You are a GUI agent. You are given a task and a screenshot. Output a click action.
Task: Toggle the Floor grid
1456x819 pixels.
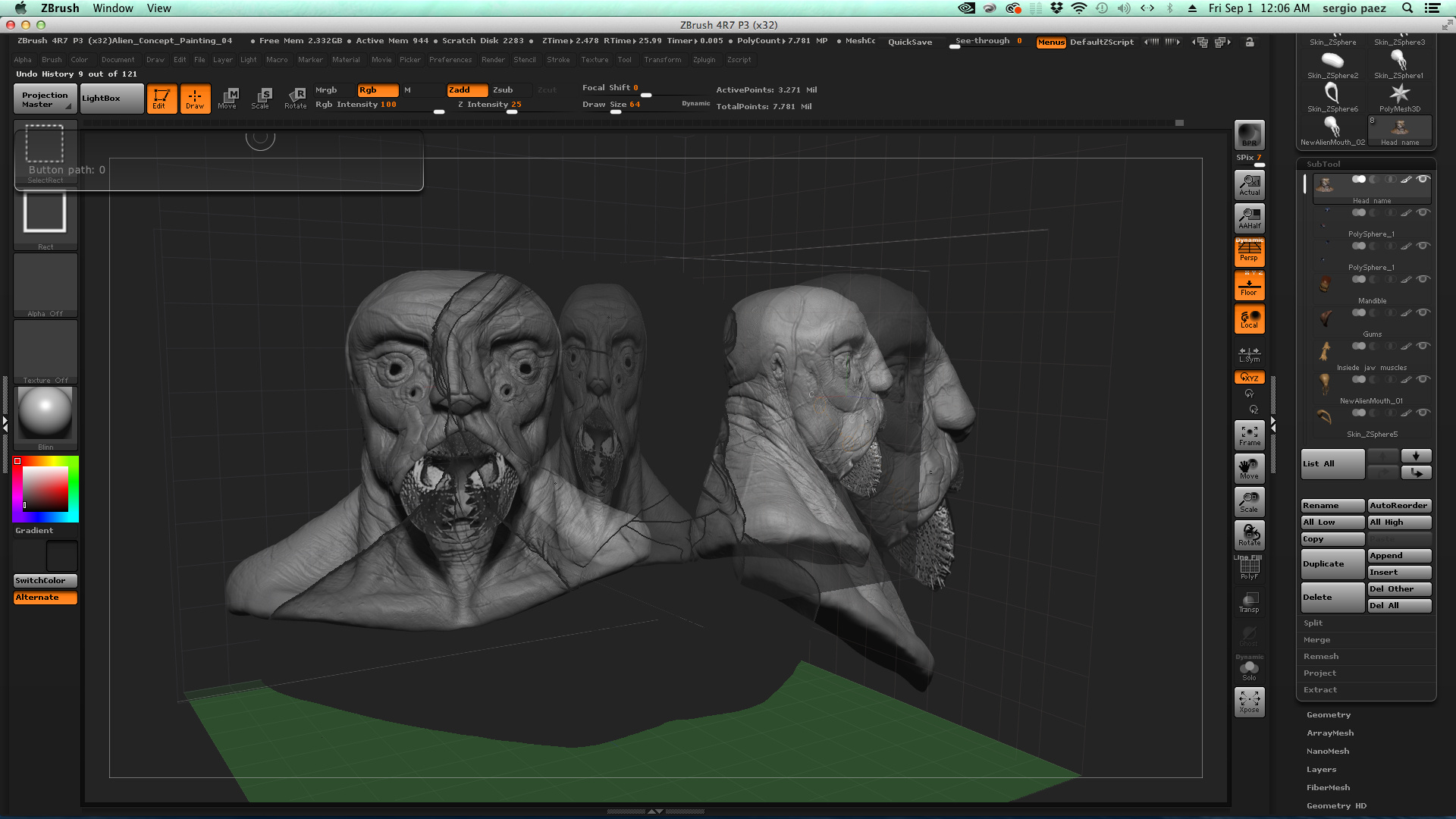pyautogui.click(x=1249, y=285)
